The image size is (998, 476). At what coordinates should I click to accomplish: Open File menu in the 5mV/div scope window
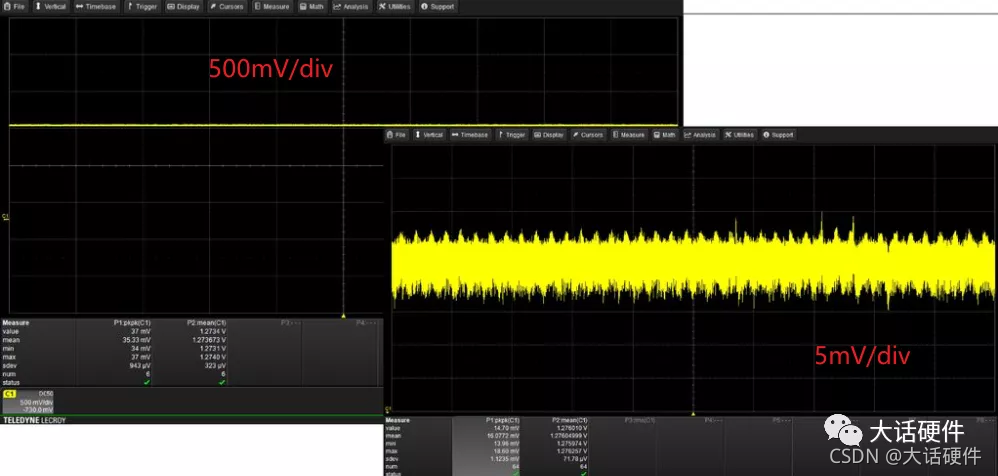397,135
